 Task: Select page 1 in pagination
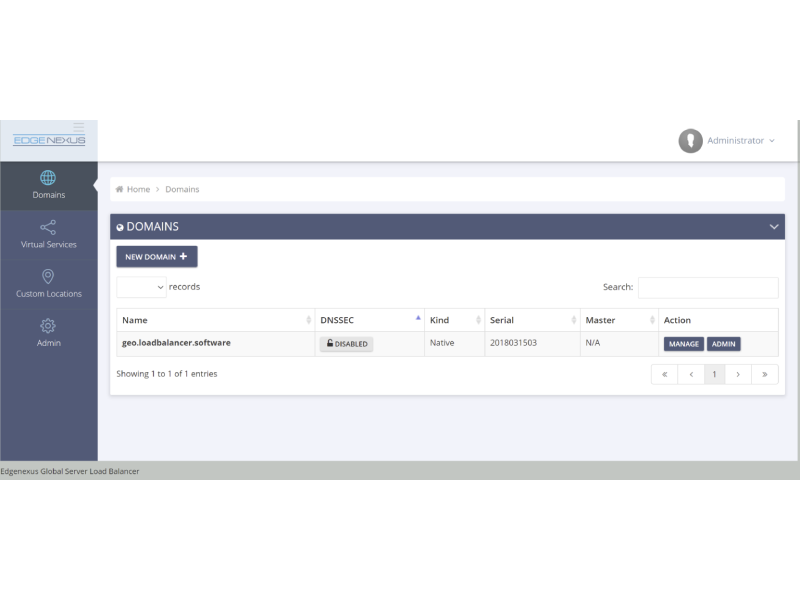[x=714, y=374]
